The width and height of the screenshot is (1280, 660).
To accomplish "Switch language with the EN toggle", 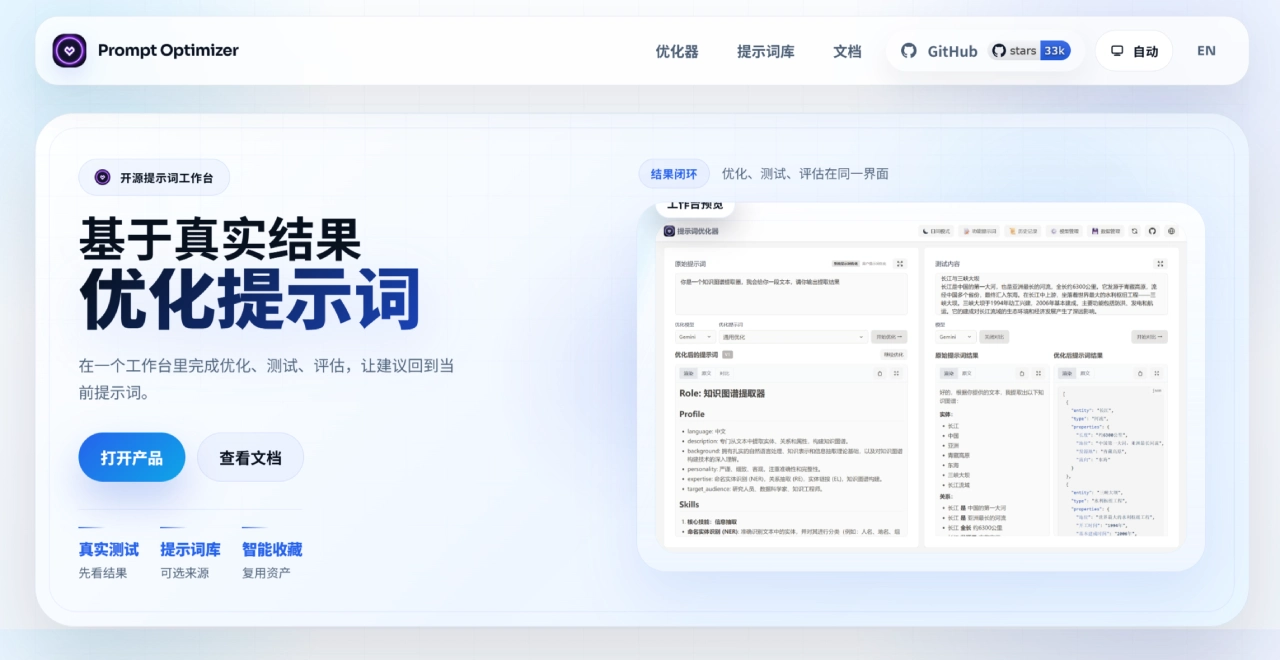I will pyautogui.click(x=1206, y=51).
